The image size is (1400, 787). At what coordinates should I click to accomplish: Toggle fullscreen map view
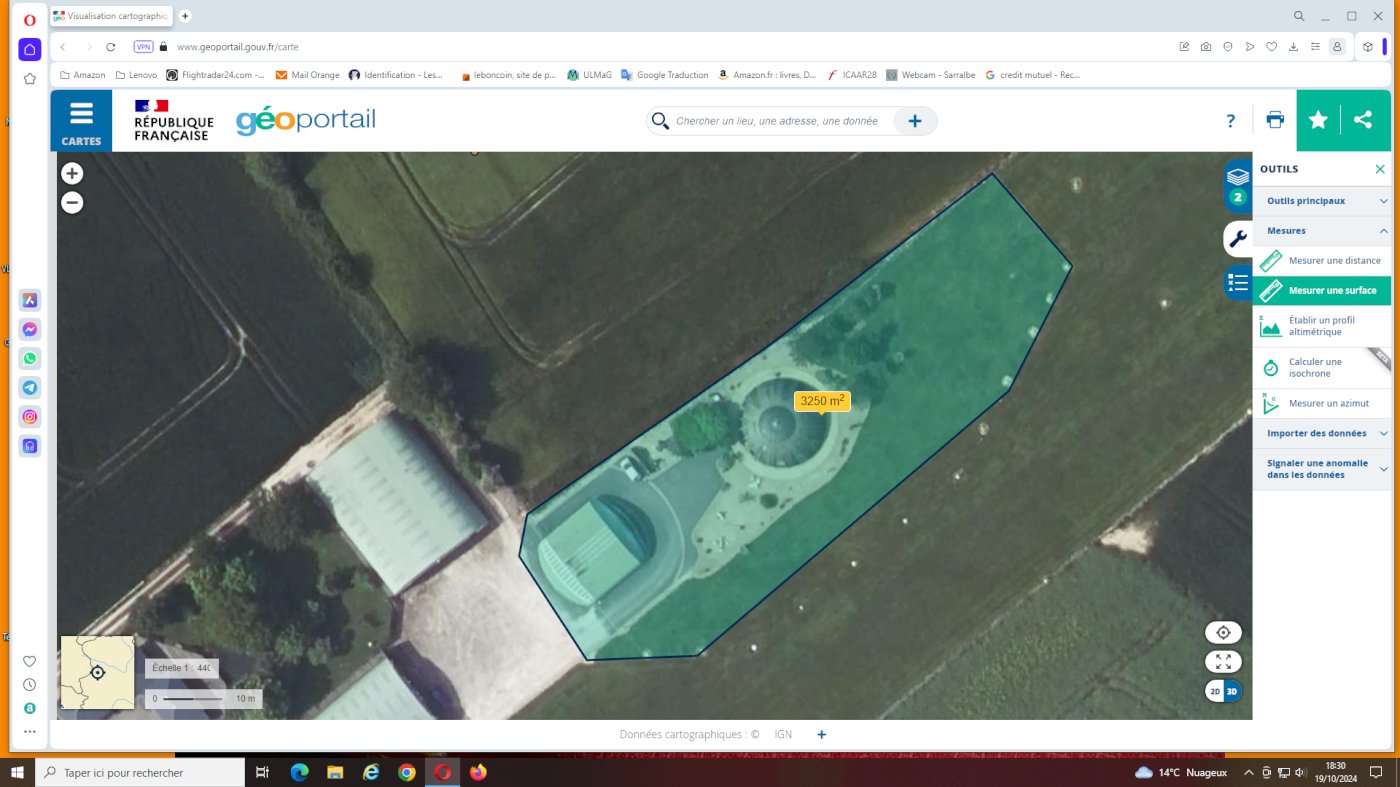point(1223,661)
